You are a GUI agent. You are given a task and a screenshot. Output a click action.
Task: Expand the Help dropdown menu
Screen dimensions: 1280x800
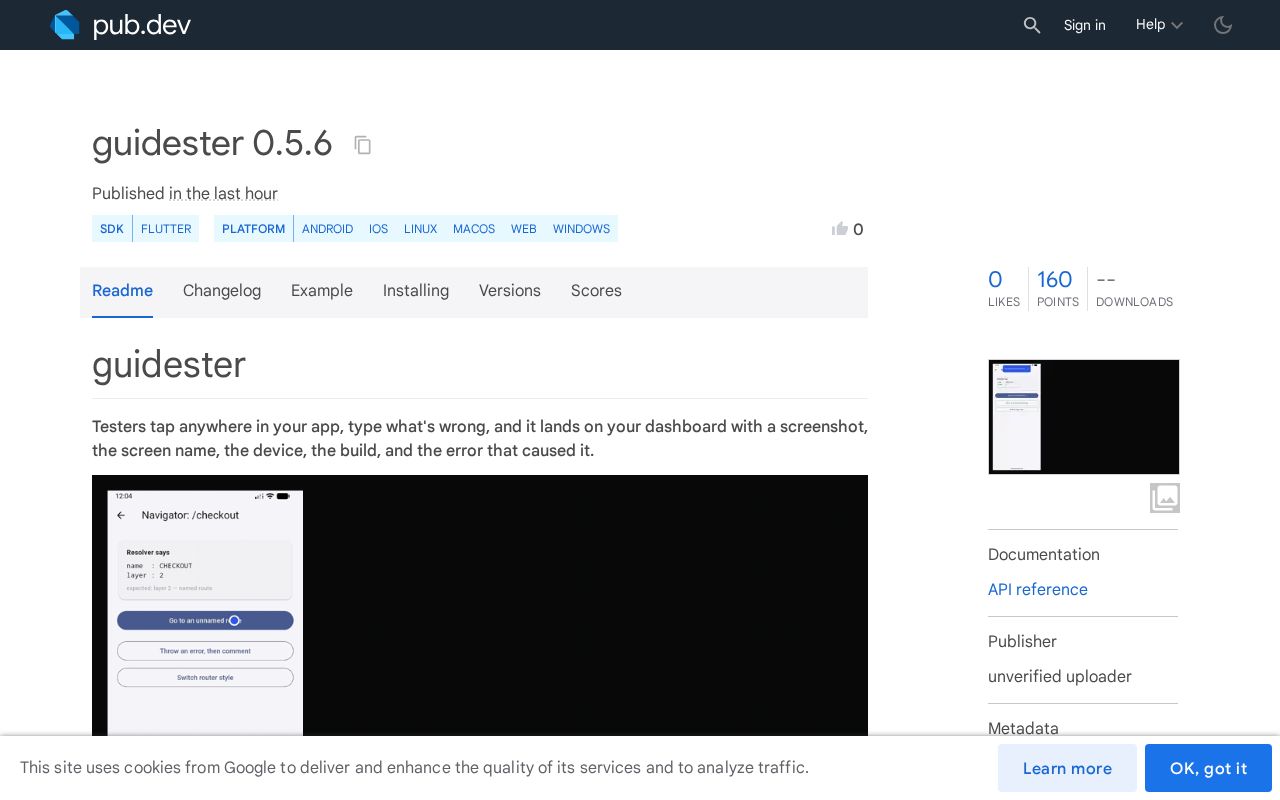1159,25
